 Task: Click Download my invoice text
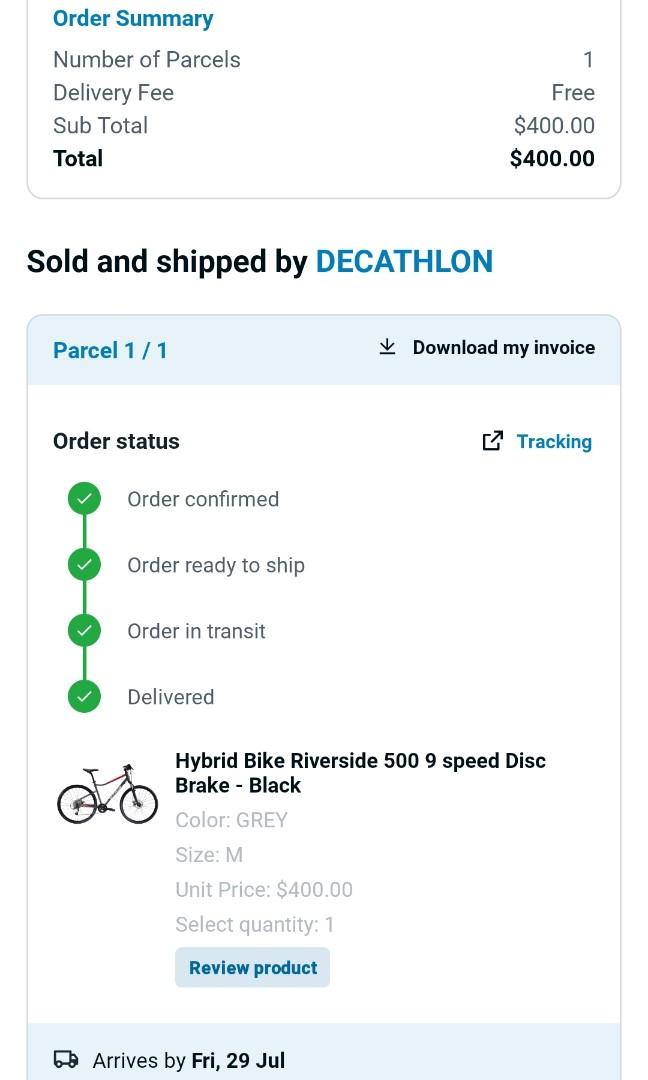click(503, 347)
